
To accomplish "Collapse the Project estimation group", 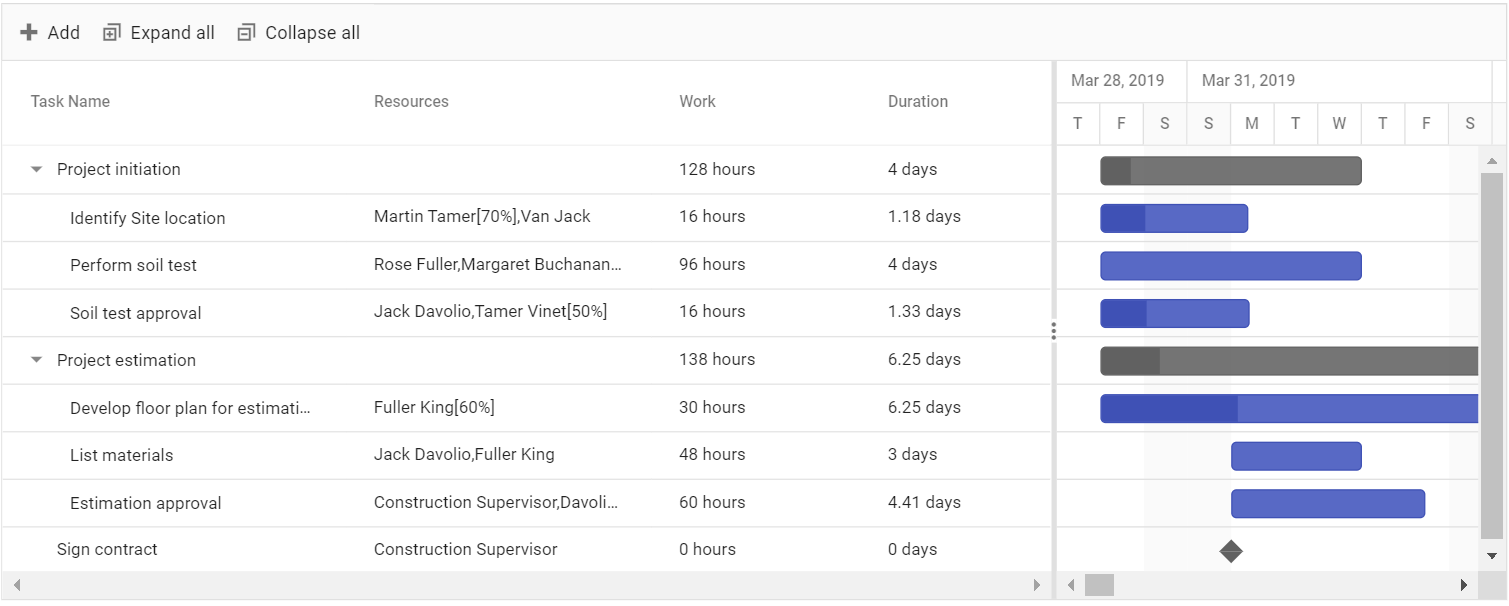I will (x=37, y=361).
